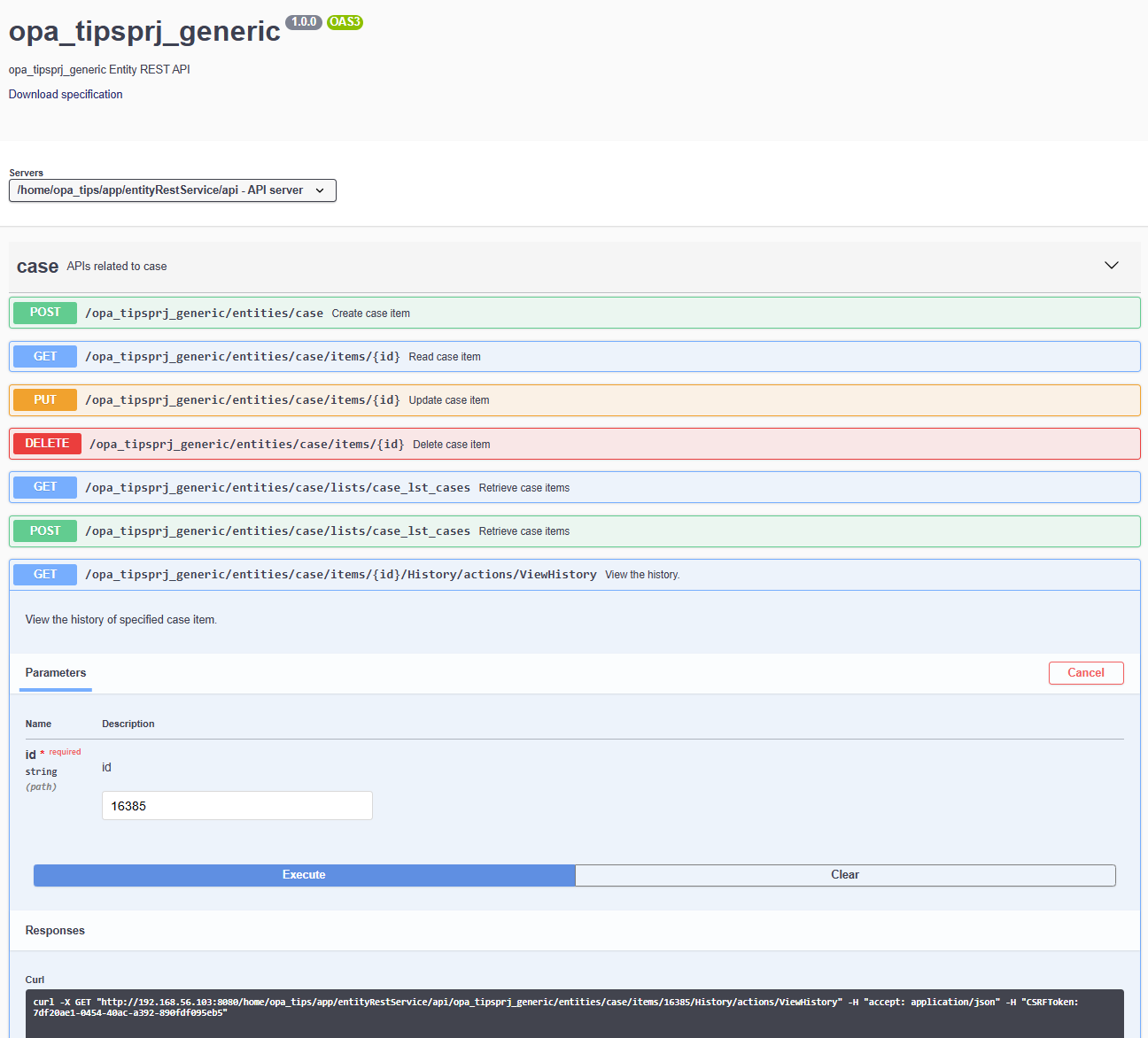Expand DELETE Delete case item operation
This screenshot has width=1148, height=1038.
point(575,444)
